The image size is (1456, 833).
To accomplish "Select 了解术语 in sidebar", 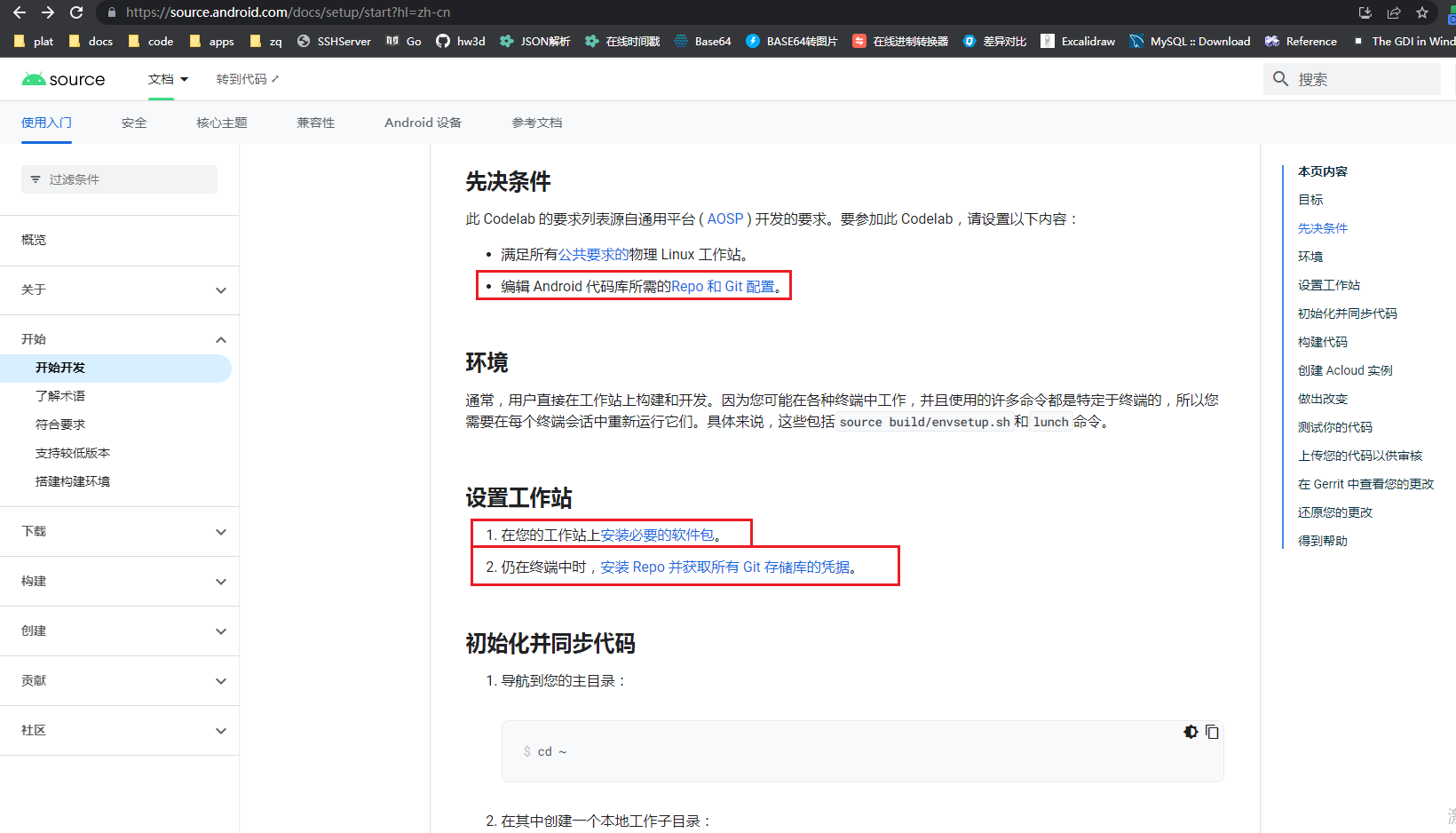I will tap(60, 396).
